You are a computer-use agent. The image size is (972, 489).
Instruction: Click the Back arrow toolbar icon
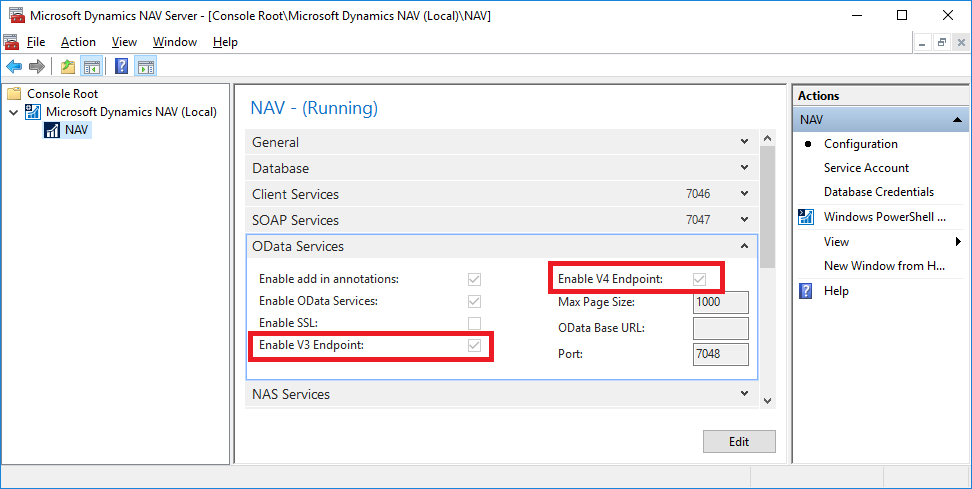[14, 66]
